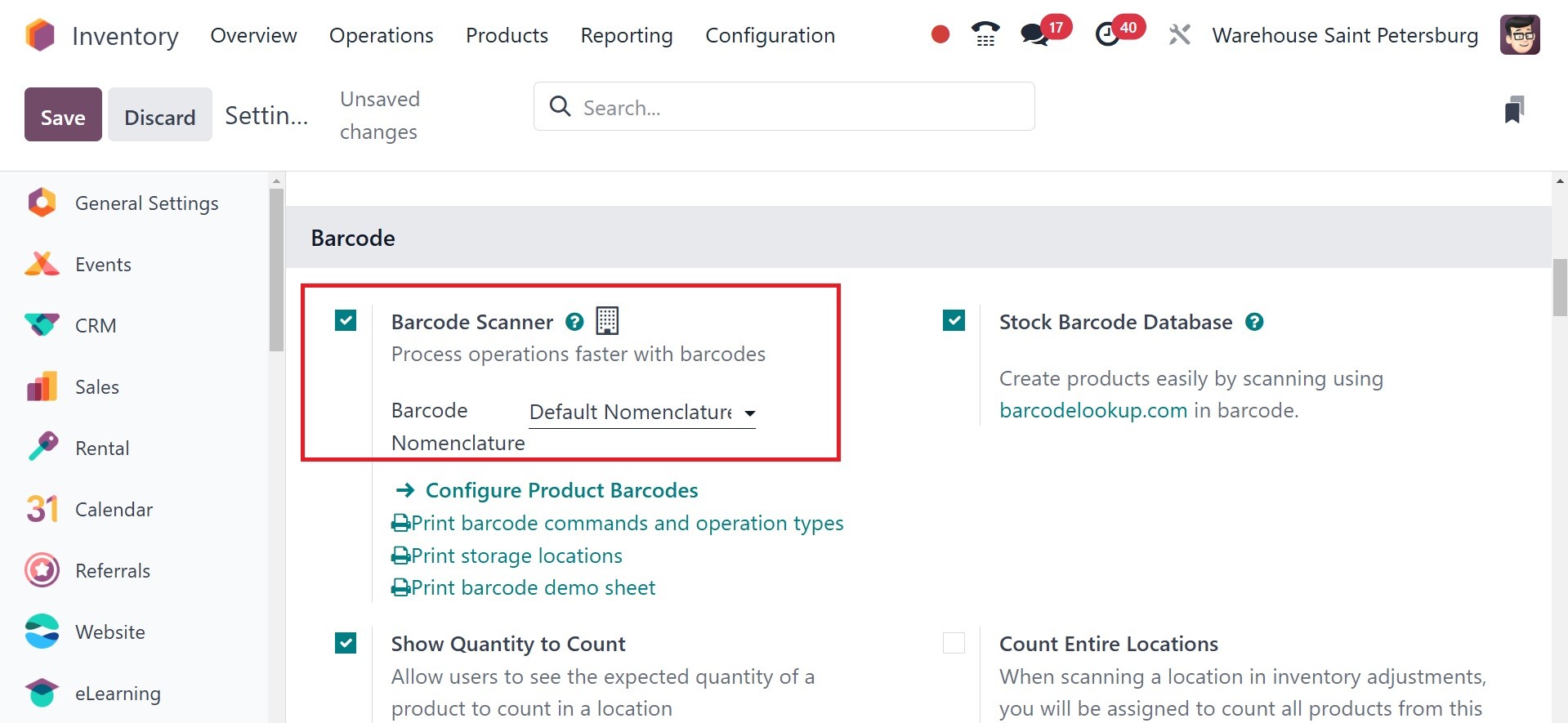Disable the Stock Barcode Database checkbox

[x=954, y=320]
